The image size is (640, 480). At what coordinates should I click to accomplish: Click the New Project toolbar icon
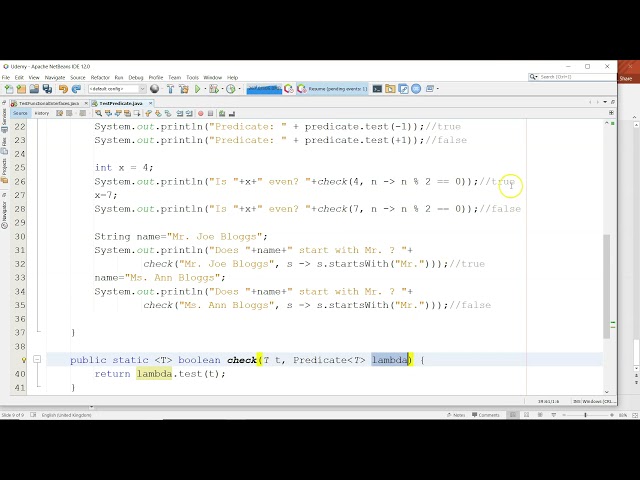click(x=21, y=89)
